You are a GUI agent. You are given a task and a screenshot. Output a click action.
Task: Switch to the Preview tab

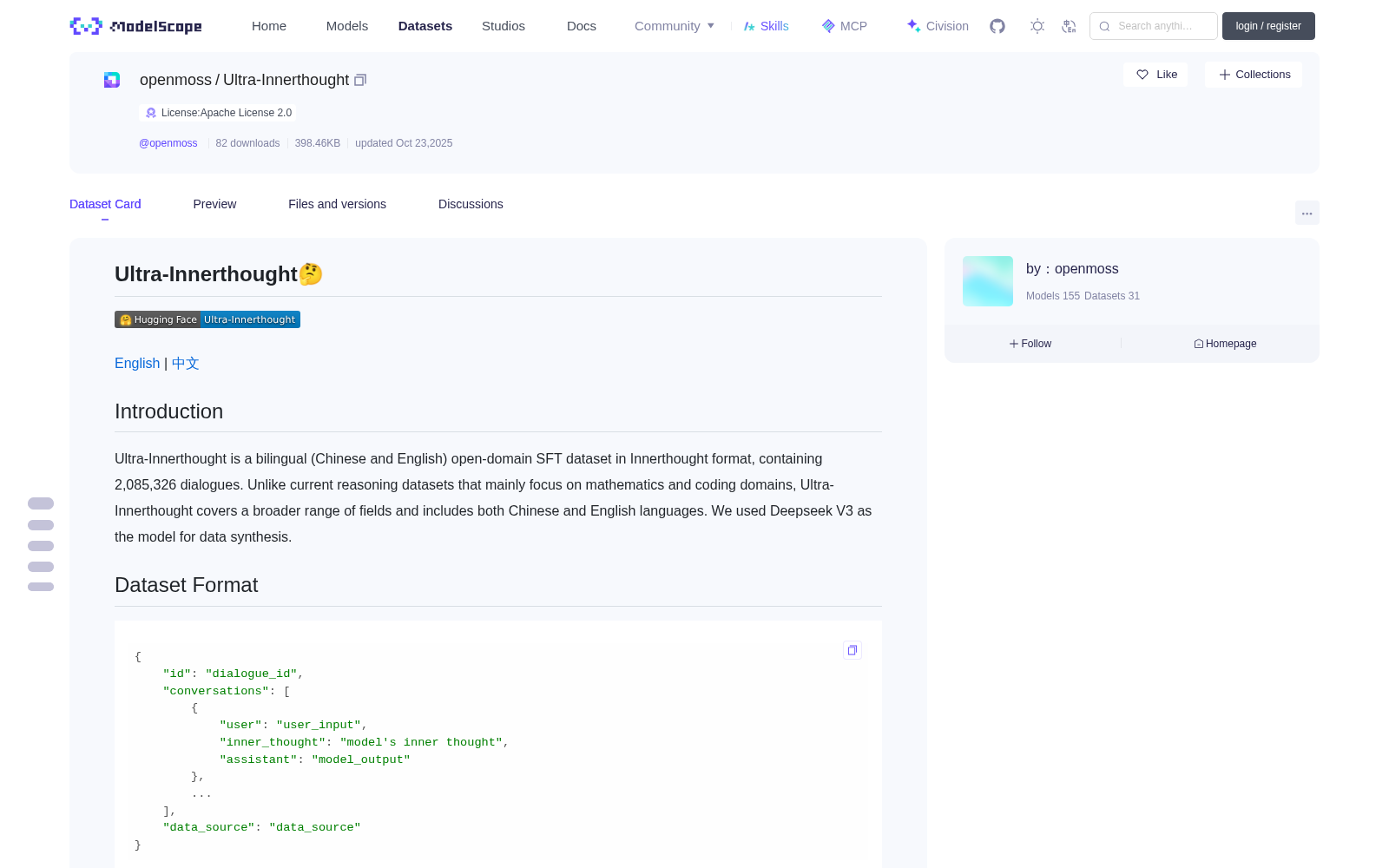pyautogui.click(x=214, y=204)
